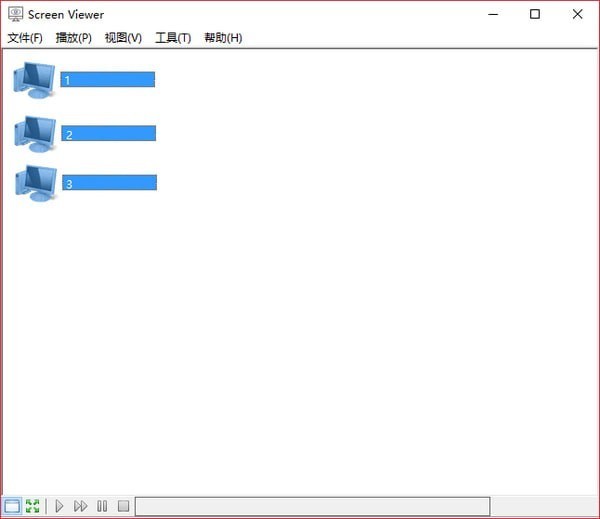
Task: Click the second computer monitor icon
Action: [x=35, y=133]
